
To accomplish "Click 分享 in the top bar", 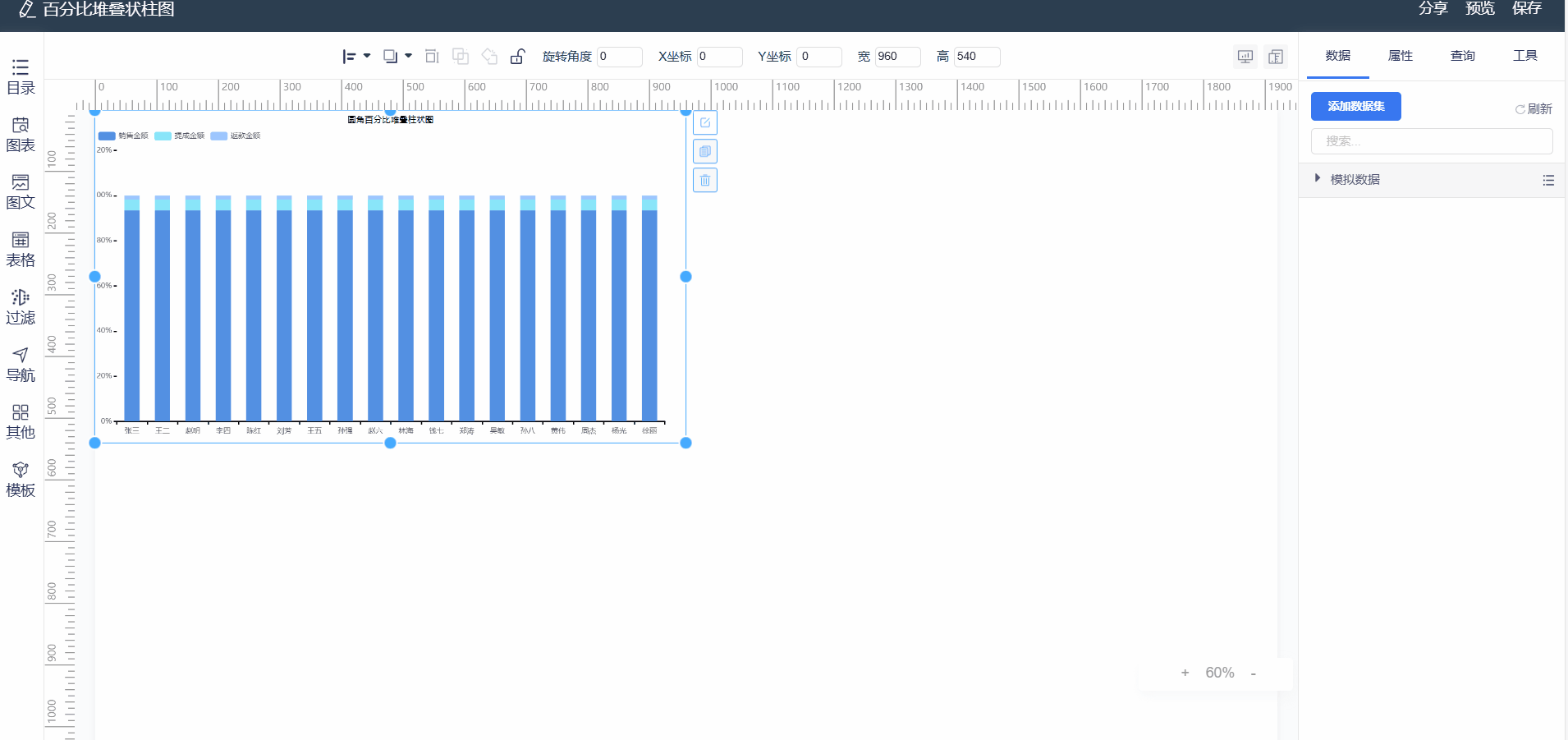I will (x=1433, y=8).
